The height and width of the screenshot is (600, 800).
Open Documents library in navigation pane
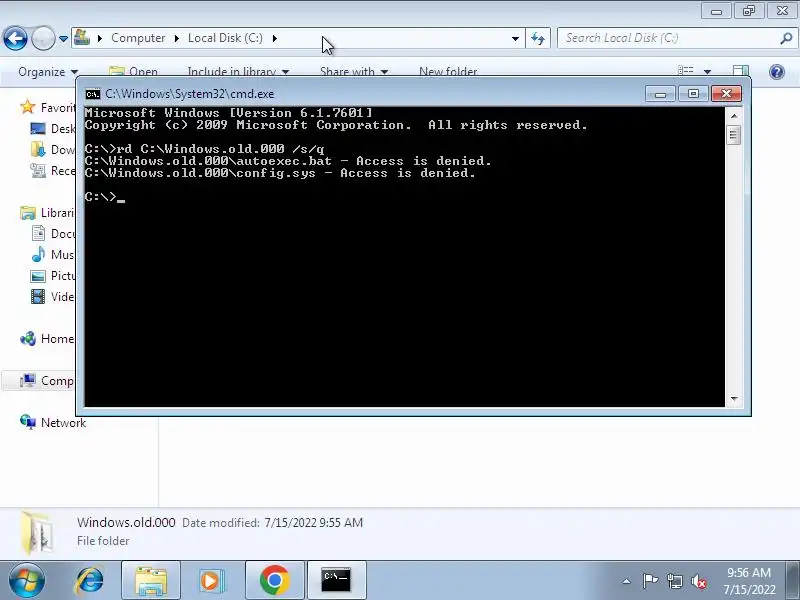pyautogui.click(x=53, y=234)
